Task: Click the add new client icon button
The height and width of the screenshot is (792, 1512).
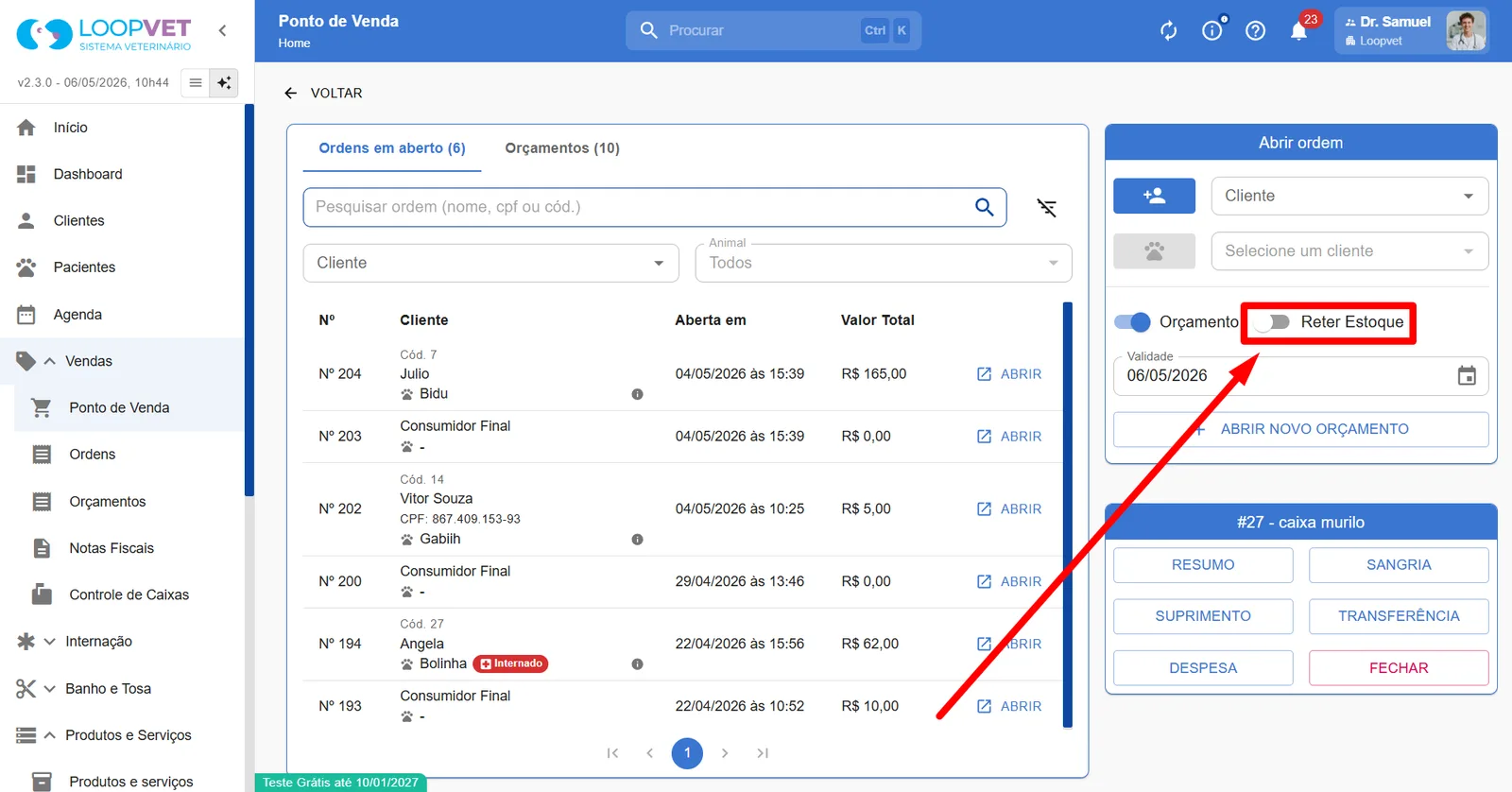Action: (1154, 196)
